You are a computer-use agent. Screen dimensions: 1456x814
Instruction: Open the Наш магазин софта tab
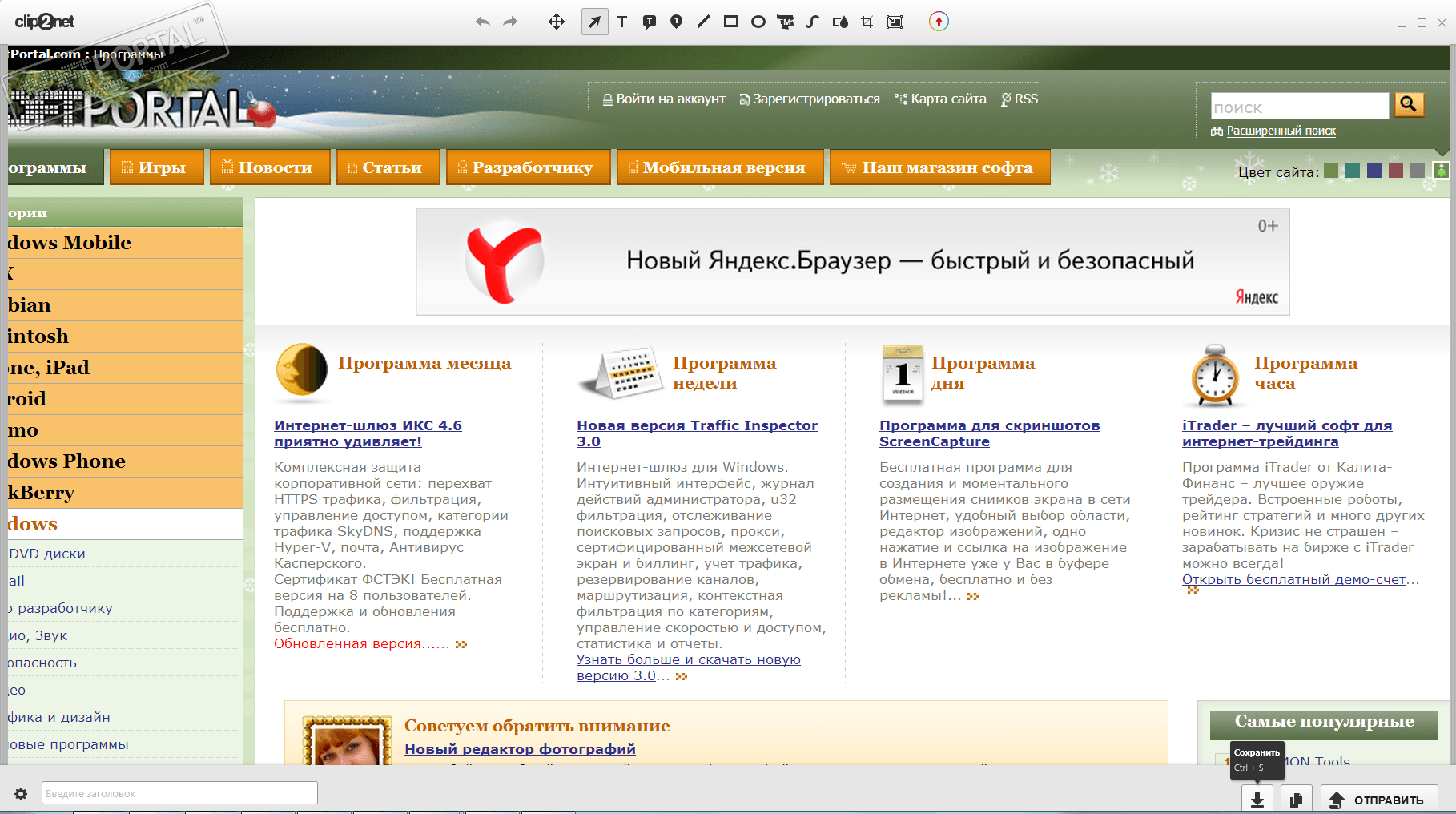coord(940,167)
